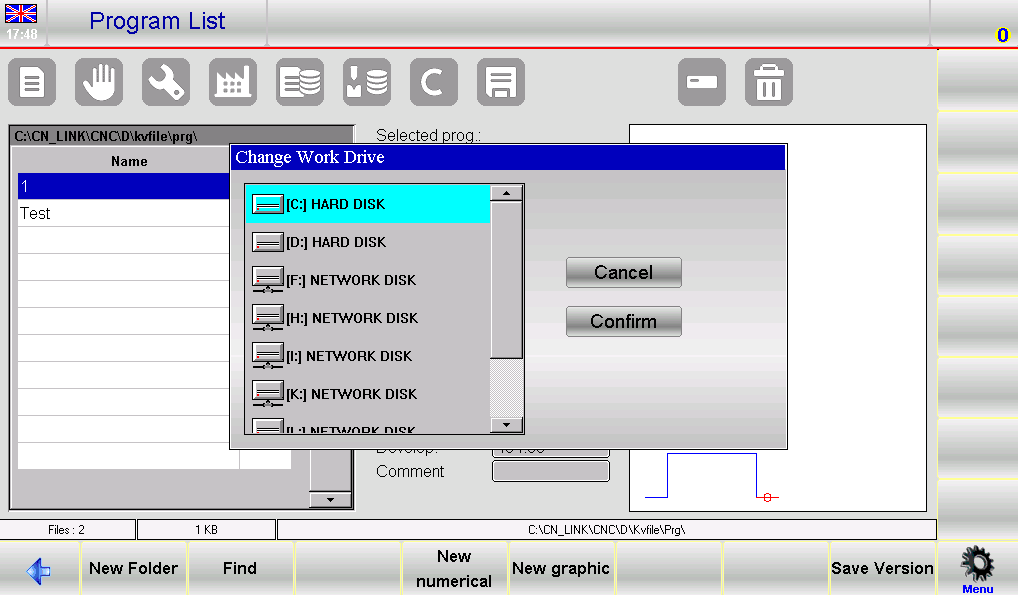Click the eject media icon
This screenshot has height=595, width=1018.
pyautogui.click(x=702, y=82)
